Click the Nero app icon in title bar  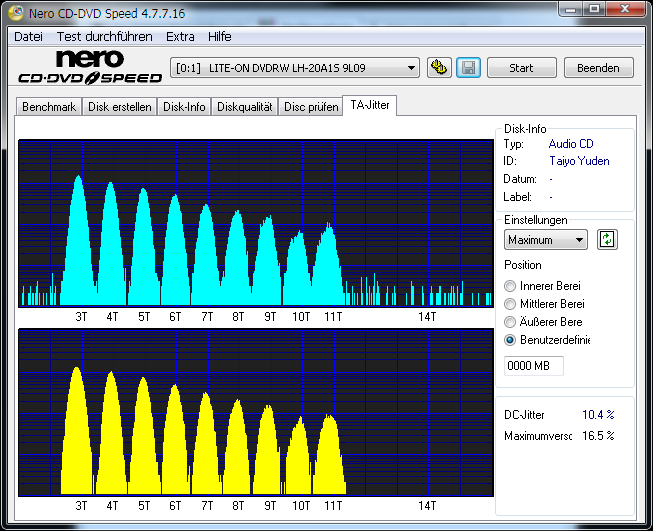[16, 13]
